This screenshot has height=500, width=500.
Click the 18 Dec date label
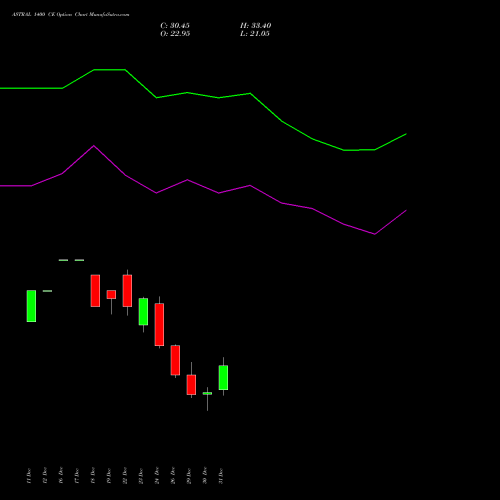pos(93,476)
